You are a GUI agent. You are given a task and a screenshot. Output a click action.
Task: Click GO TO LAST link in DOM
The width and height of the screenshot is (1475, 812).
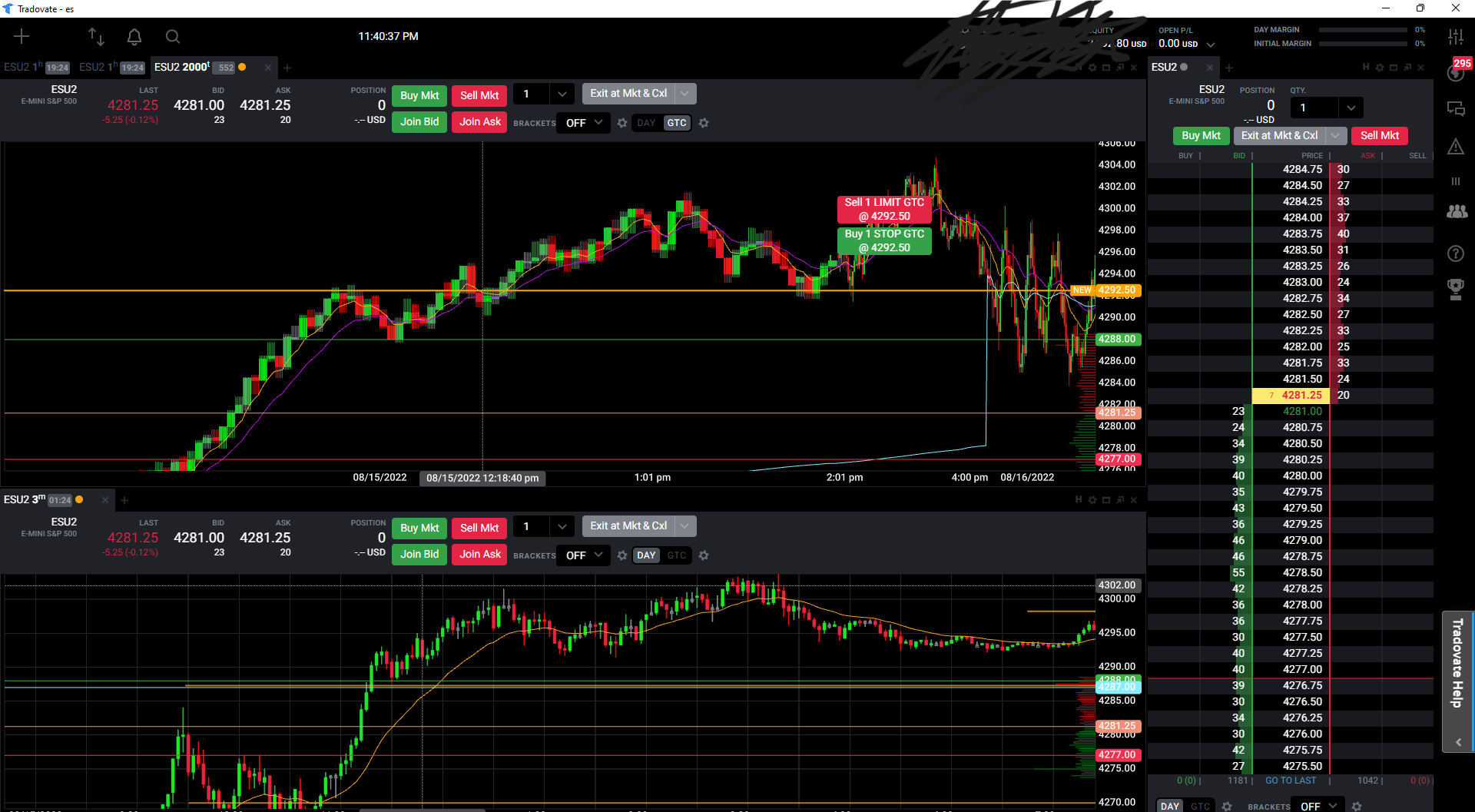[x=1291, y=781]
